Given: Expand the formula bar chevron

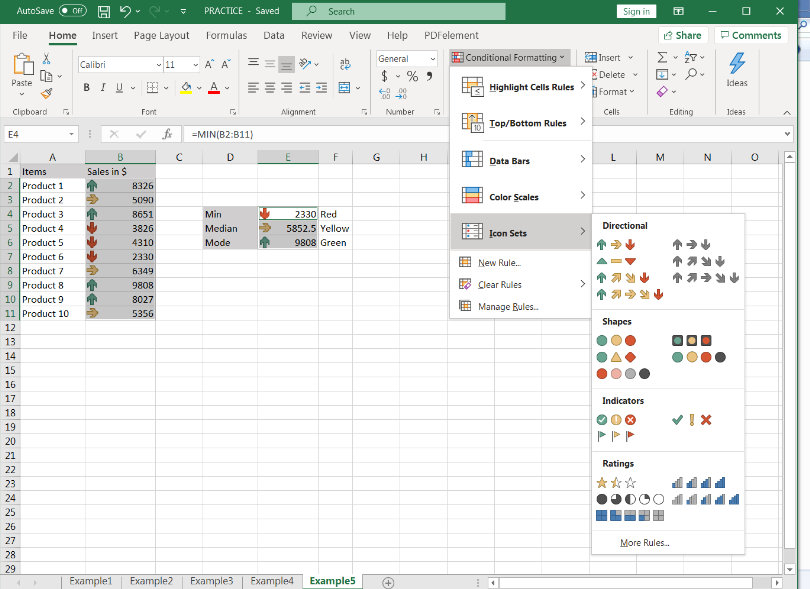Looking at the screenshot, I should pos(787,134).
